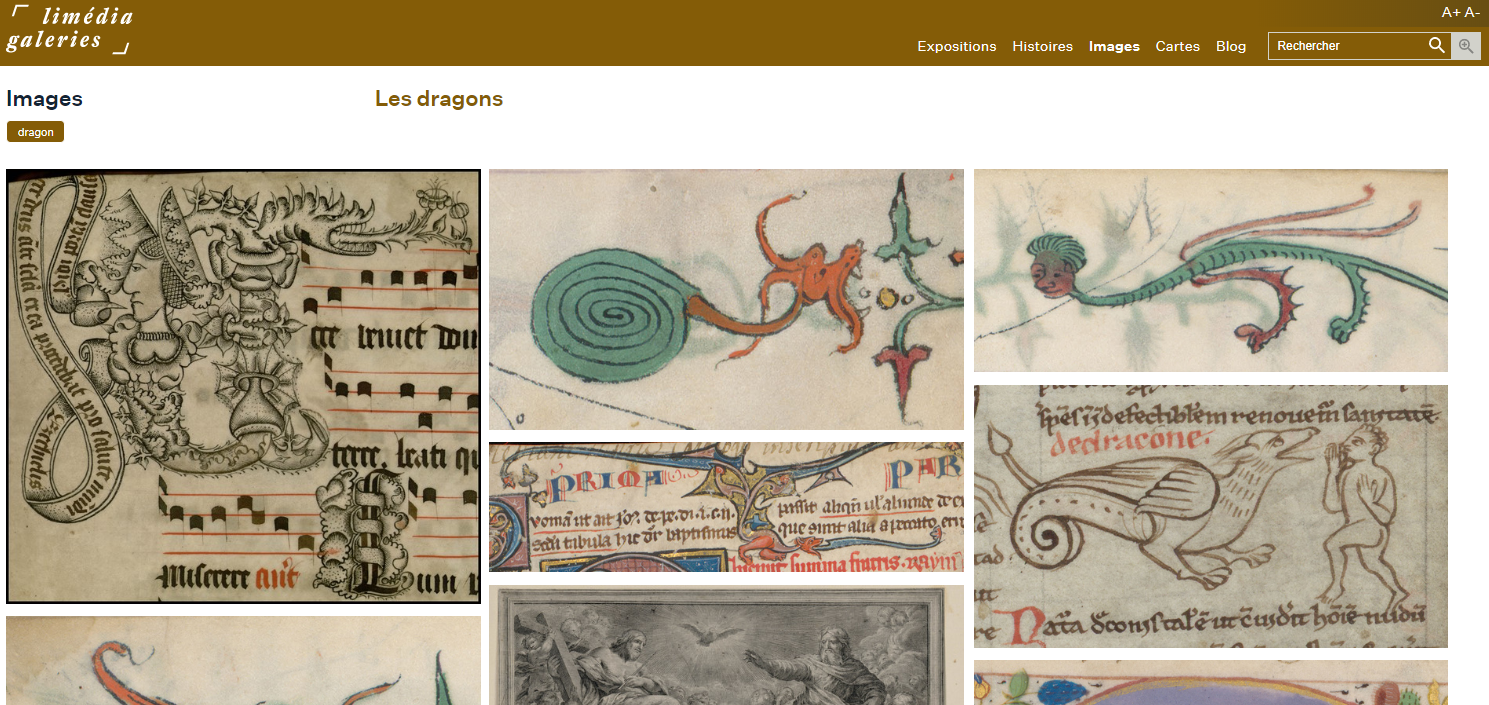Open the green-haired human-headed dragon image
The image size is (1489, 705).
point(1211,270)
